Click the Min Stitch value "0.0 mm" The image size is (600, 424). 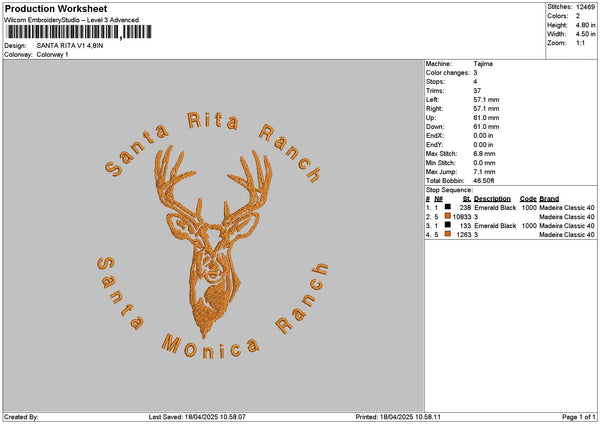click(x=484, y=163)
